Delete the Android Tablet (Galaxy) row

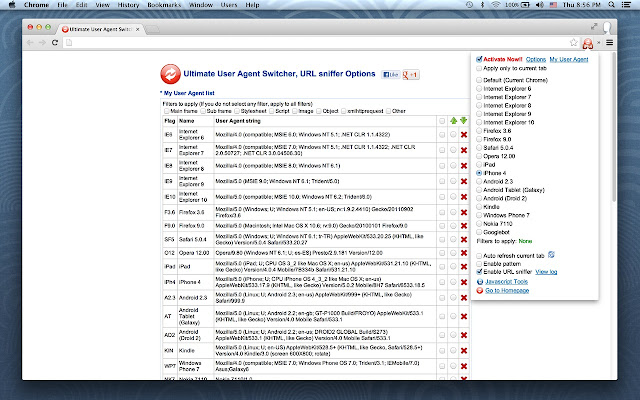(464, 316)
